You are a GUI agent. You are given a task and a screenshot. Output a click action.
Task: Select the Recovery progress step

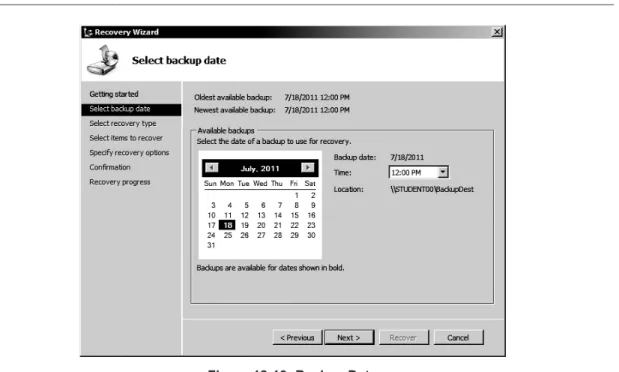tap(120, 182)
